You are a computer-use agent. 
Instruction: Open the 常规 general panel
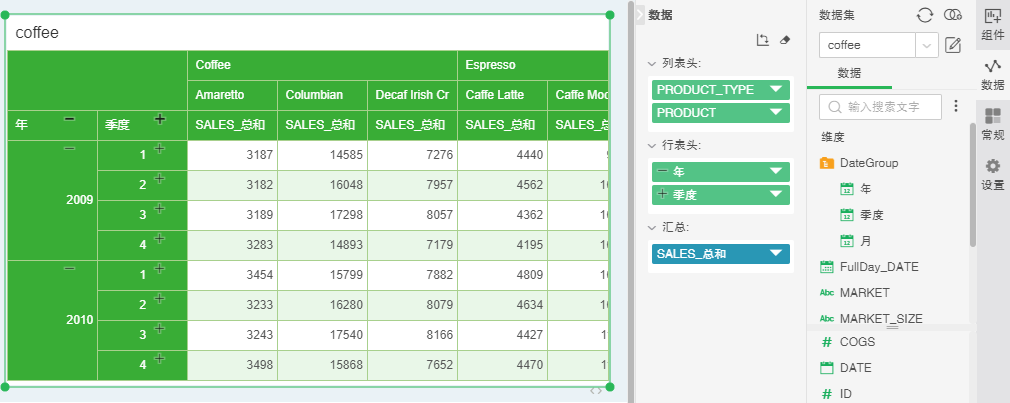point(992,124)
